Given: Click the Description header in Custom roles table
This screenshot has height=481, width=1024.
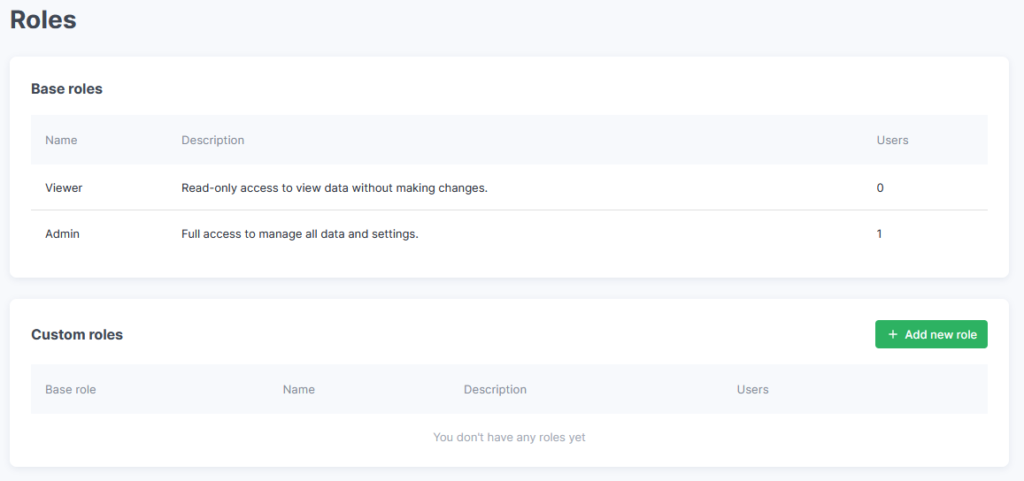Looking at the screenshot, I should [x=495, y=390].
